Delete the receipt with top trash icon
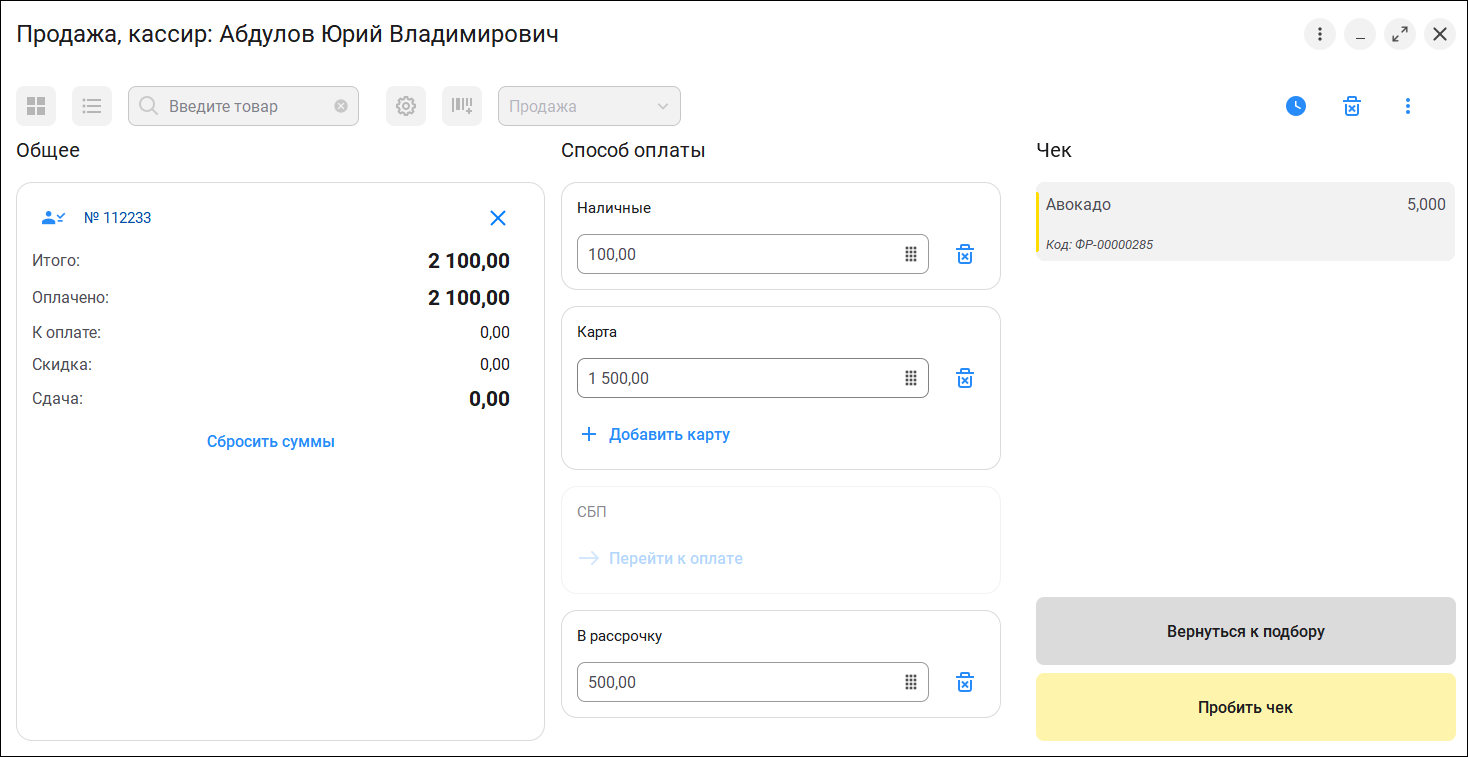Image resolution: width=1468 pixels, height=757 pixels. tap(1352, 106)
